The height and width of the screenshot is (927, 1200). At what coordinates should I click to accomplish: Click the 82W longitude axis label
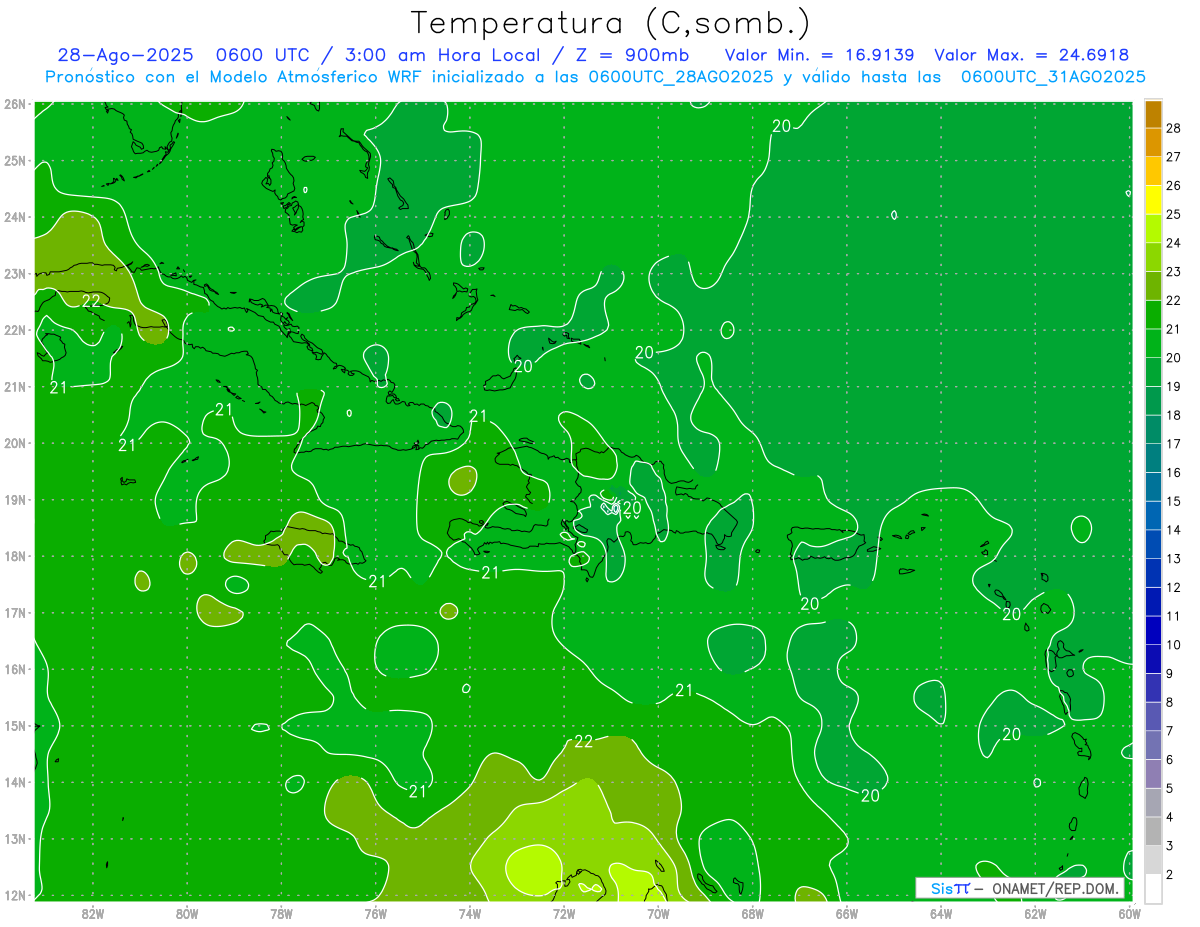[x=93, y=913]
